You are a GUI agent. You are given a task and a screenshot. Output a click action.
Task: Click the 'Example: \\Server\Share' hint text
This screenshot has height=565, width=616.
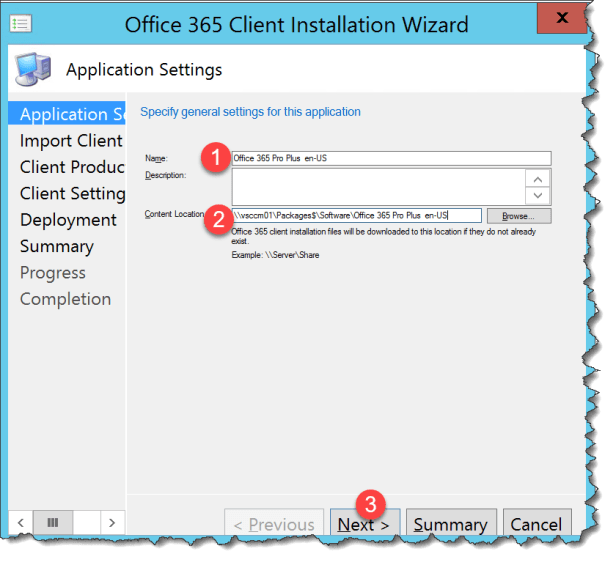[275, 255]
